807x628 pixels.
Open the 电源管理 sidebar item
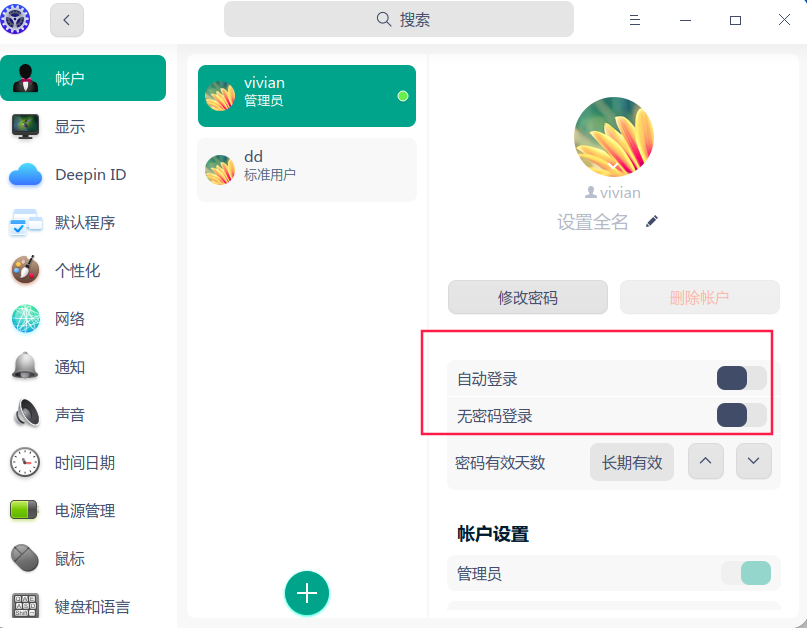pos(84,511)
